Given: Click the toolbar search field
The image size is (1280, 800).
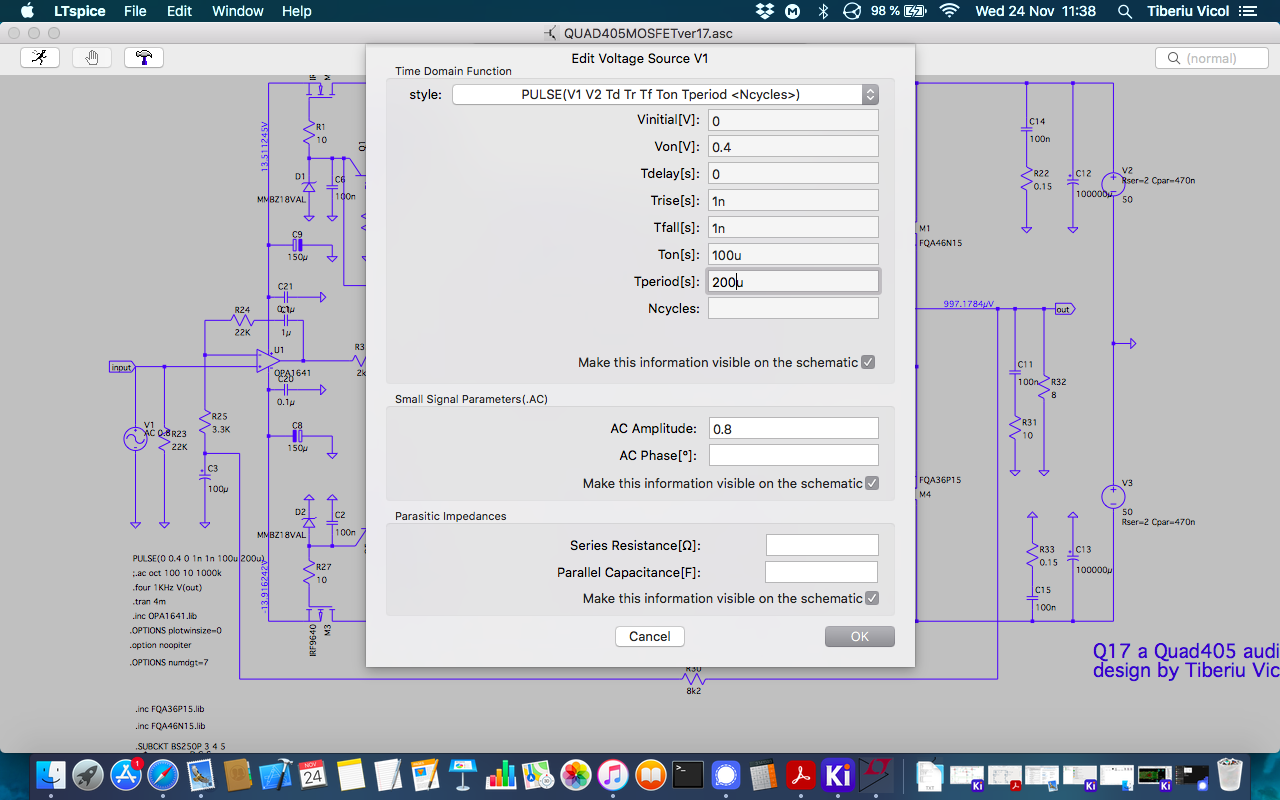Looking at the screenshot, I should click(1210, 58).
